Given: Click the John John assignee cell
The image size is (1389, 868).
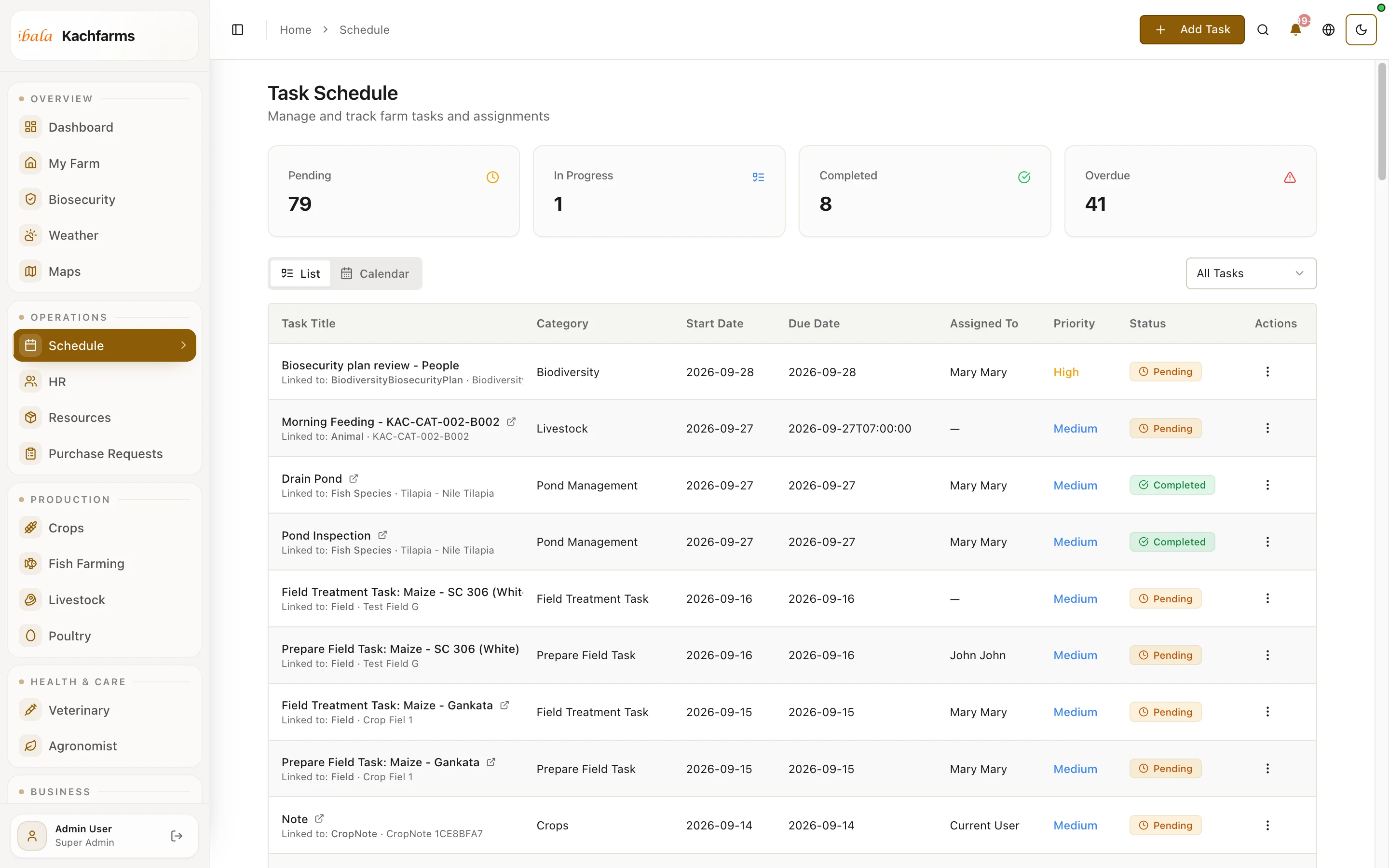Looking at the screenshot, I should pos(978,655).
